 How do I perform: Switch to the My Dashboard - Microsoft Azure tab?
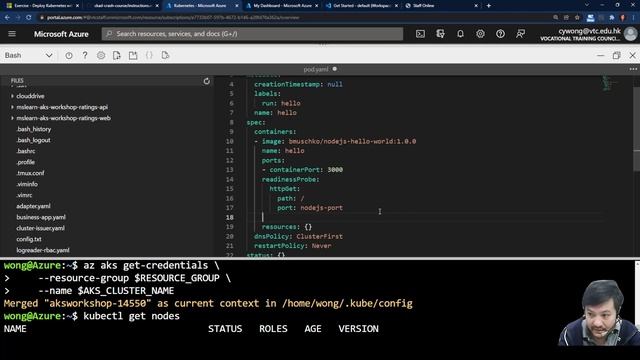tap(282, 6)
